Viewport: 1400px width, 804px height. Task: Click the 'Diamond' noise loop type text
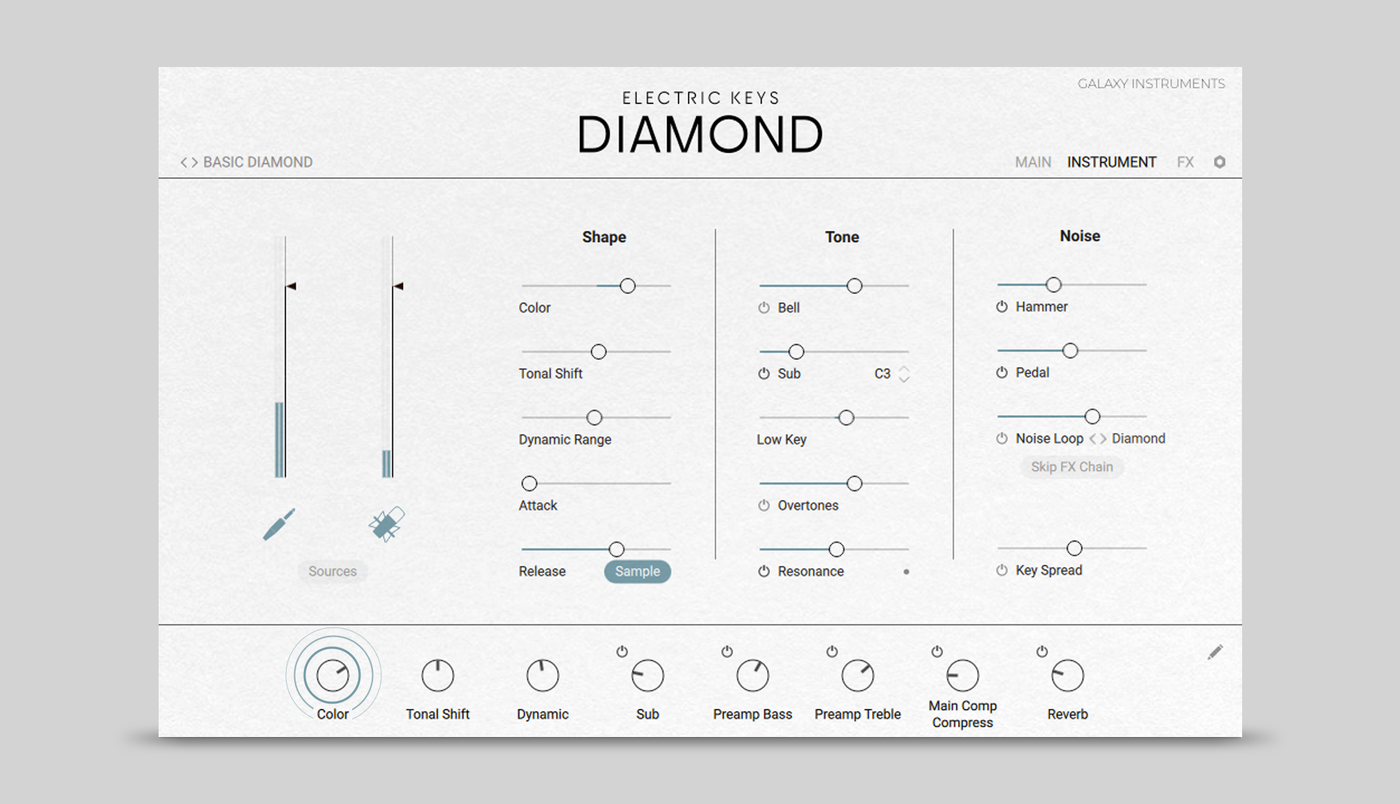1139,439
